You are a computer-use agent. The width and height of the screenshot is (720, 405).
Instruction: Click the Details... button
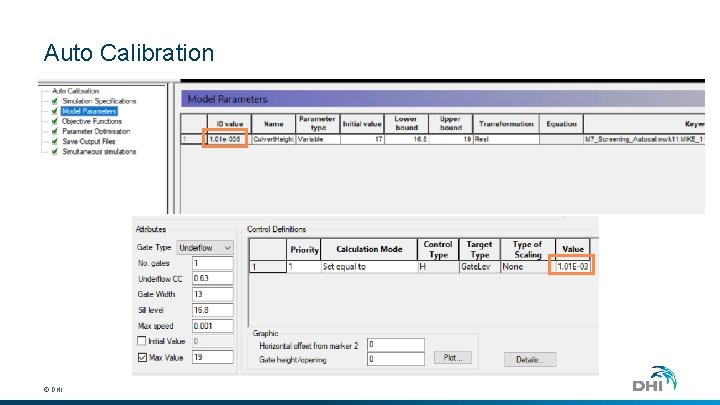pos(530,360)
